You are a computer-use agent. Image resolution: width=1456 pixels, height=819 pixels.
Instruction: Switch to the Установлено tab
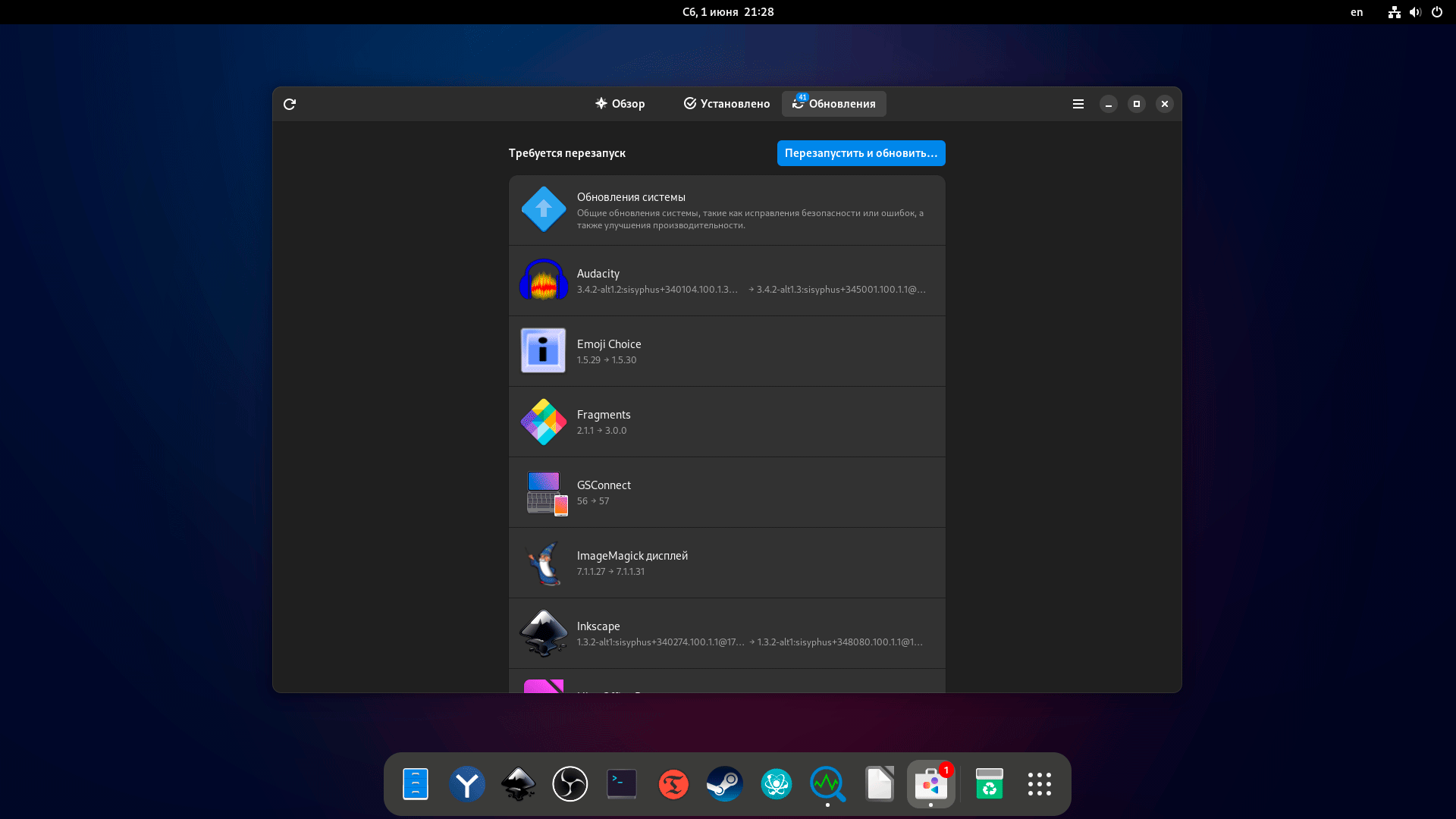pyautogui.click(x=726, y=104)
